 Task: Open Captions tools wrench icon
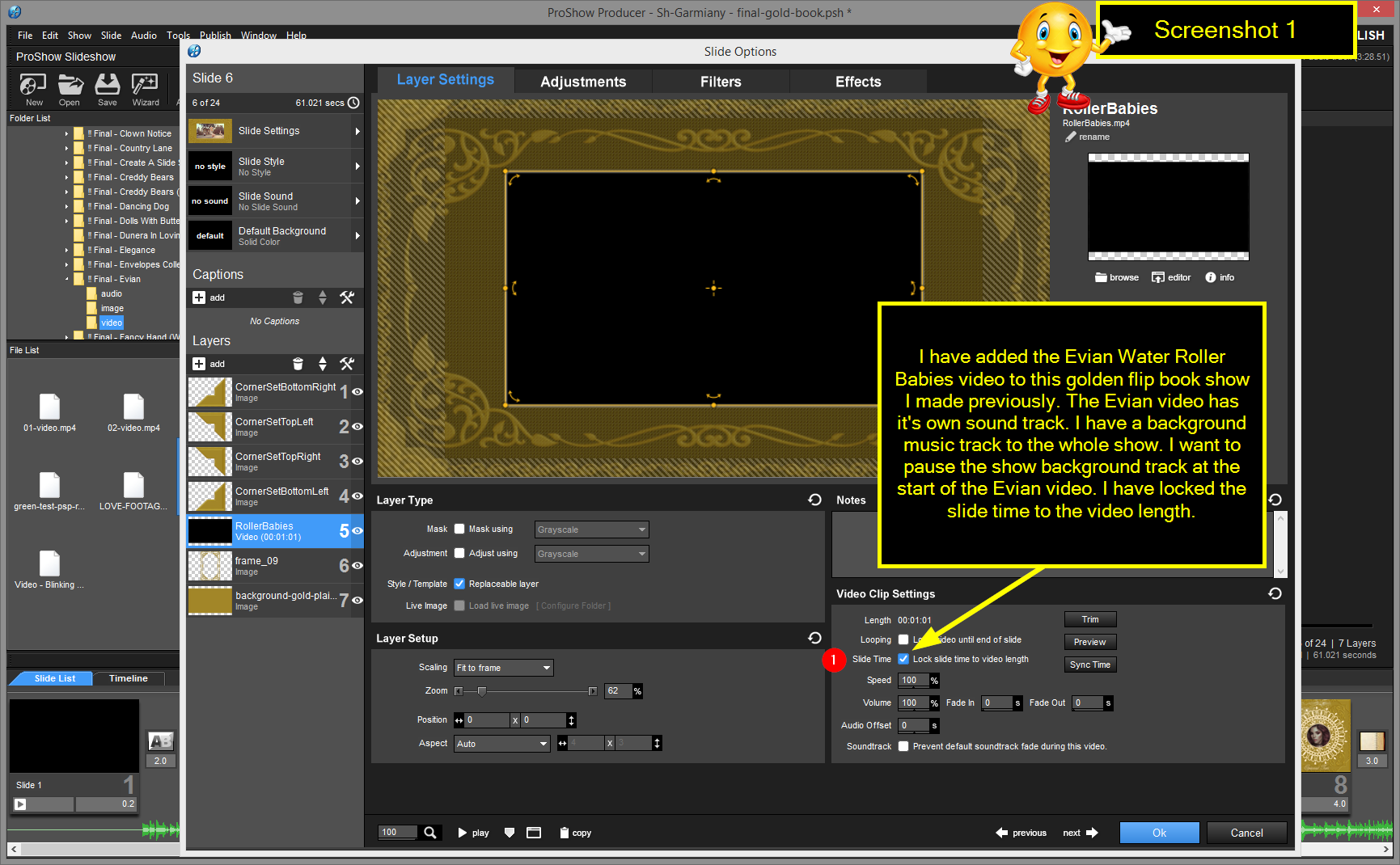click(x=347, y=297)
